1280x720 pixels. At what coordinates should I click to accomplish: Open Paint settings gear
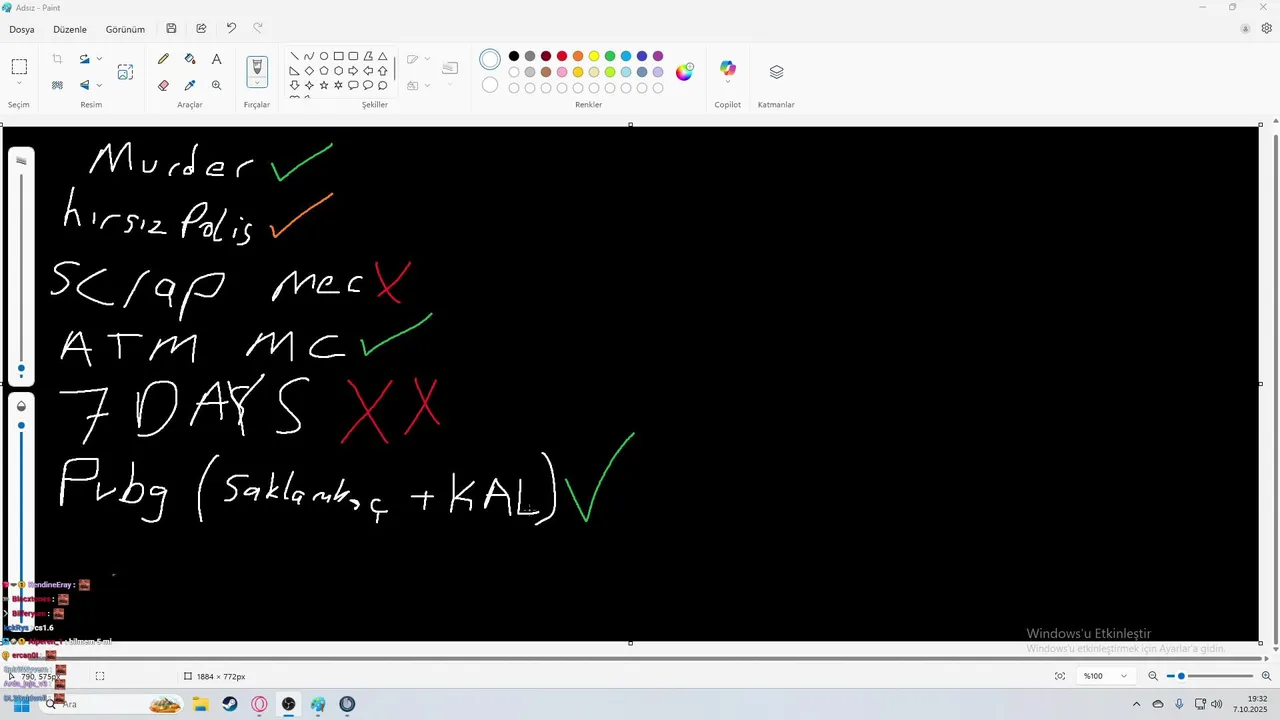point(1266,29)
